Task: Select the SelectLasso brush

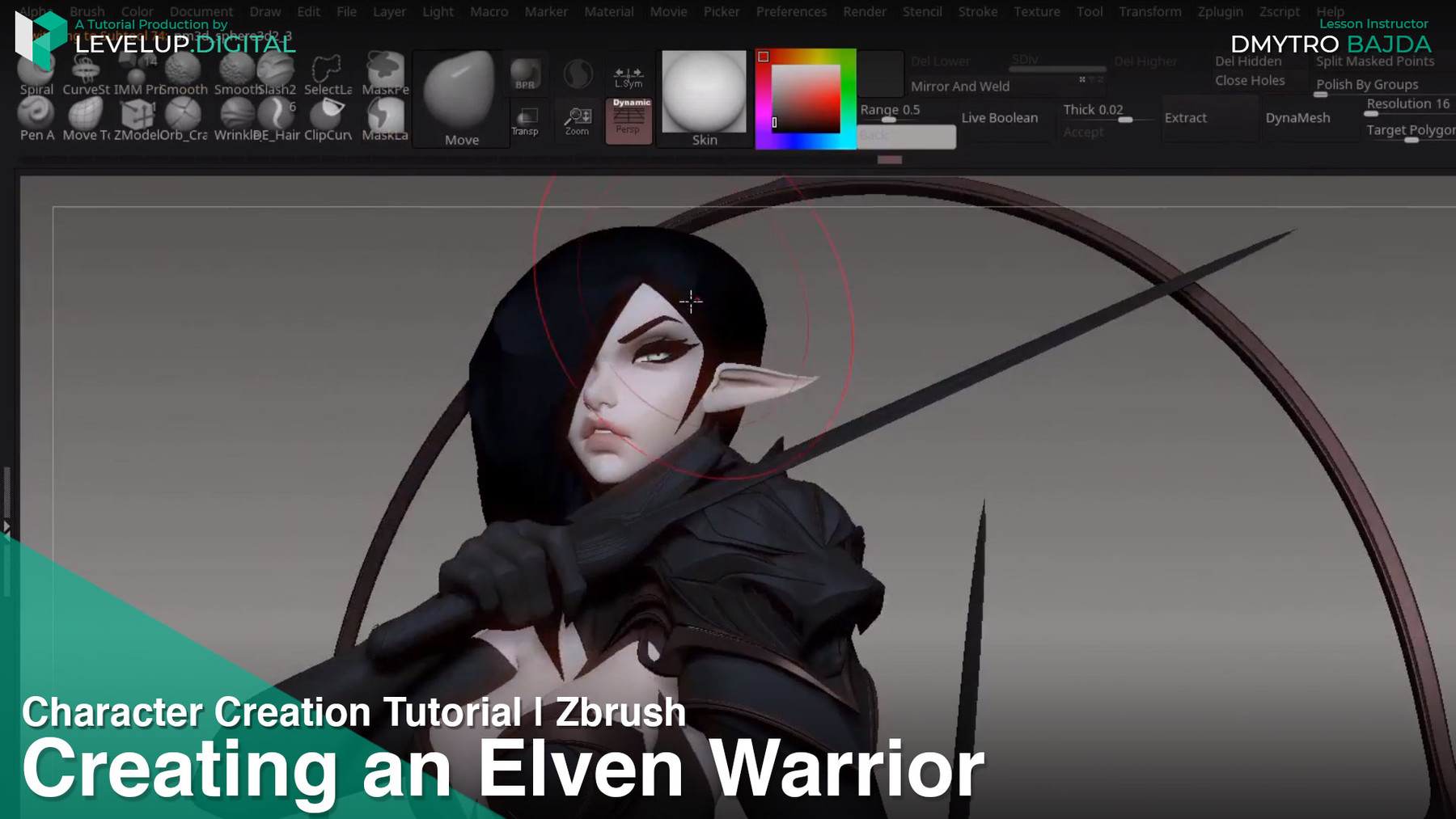Action: click(x=328, y=74)
